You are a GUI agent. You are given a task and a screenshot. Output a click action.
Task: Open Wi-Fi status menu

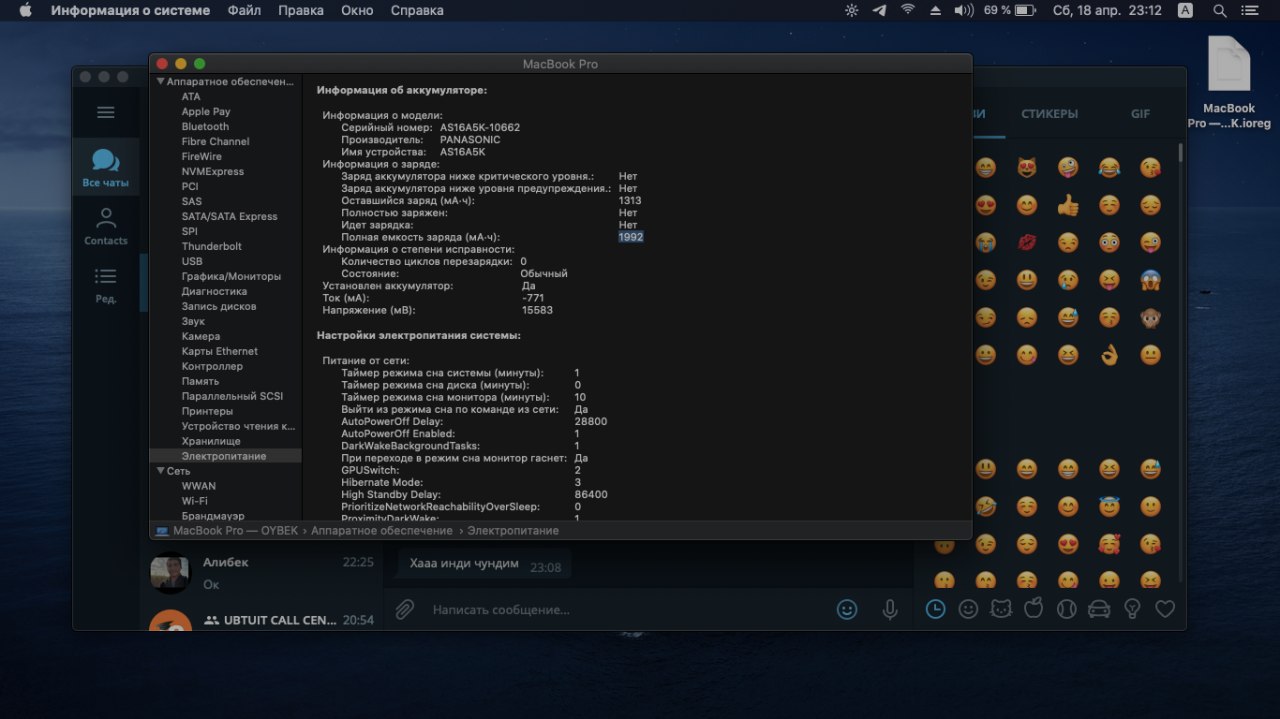[x=908, y=10]
